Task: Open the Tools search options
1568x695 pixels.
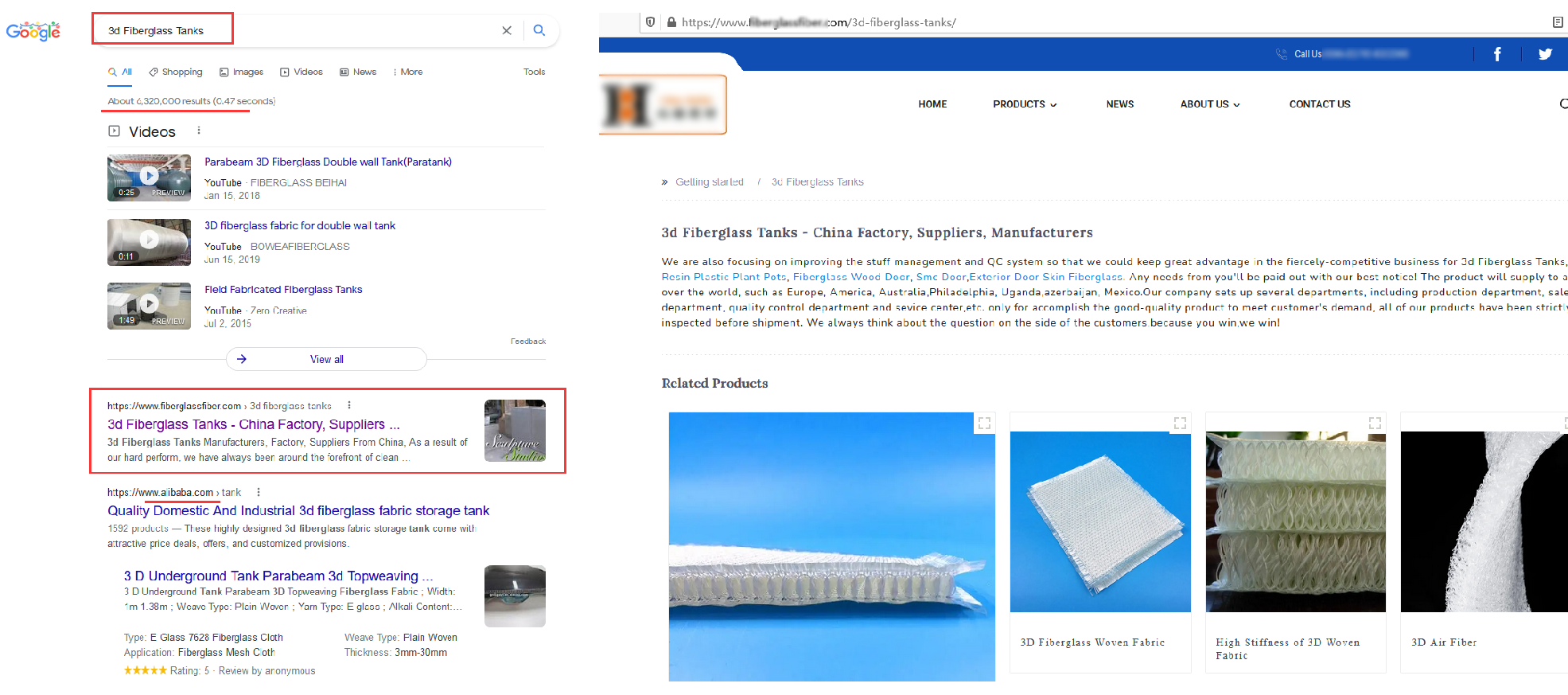Action: (534, 72)
